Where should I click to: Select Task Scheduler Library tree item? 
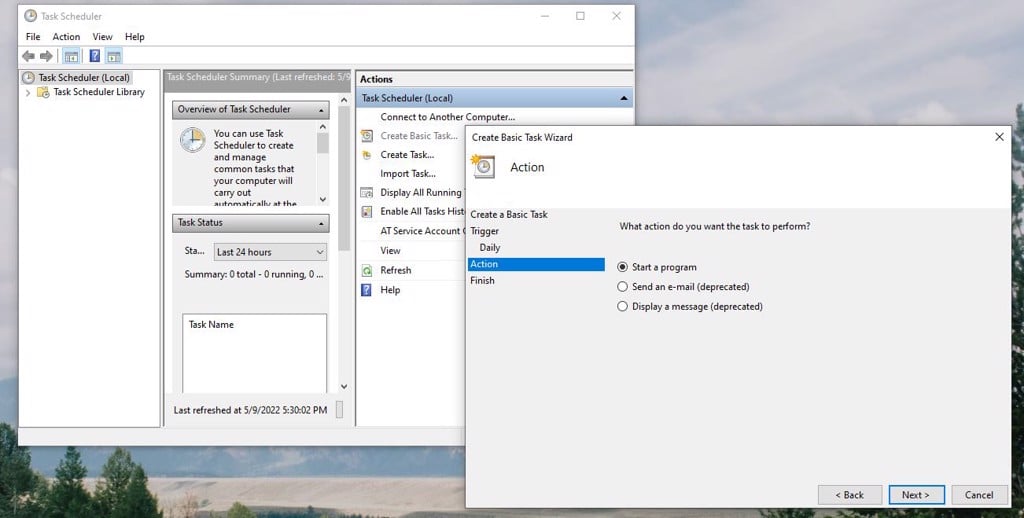99,92
